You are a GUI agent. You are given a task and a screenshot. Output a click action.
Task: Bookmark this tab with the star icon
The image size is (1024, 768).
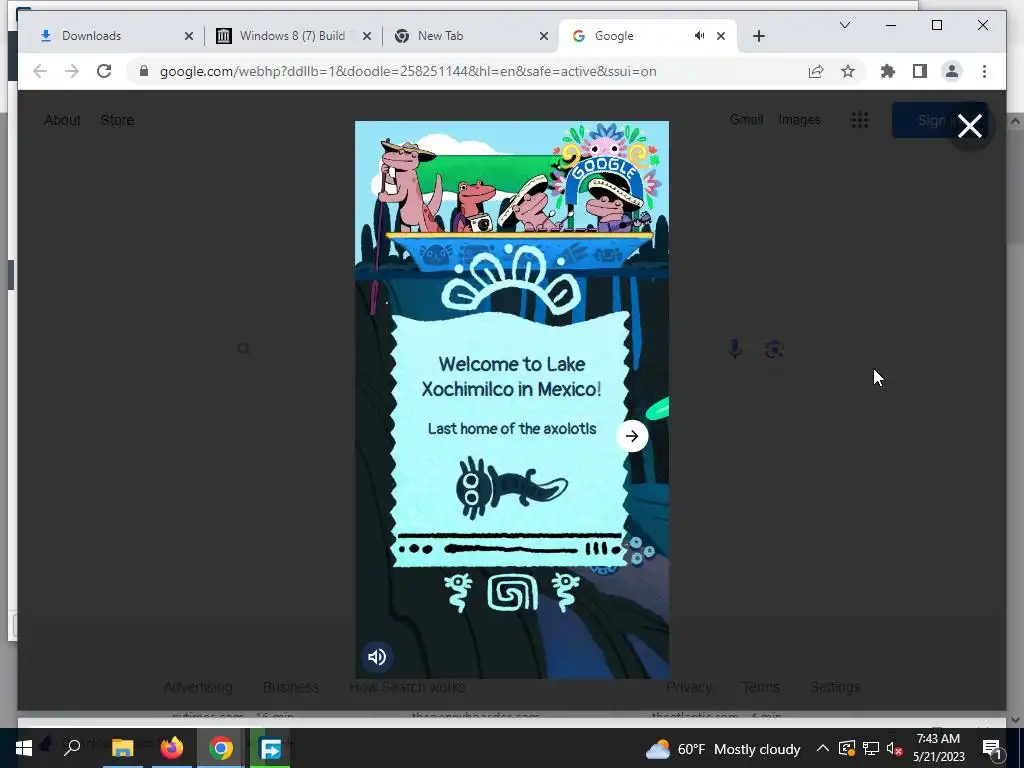(x=848, y=71)
